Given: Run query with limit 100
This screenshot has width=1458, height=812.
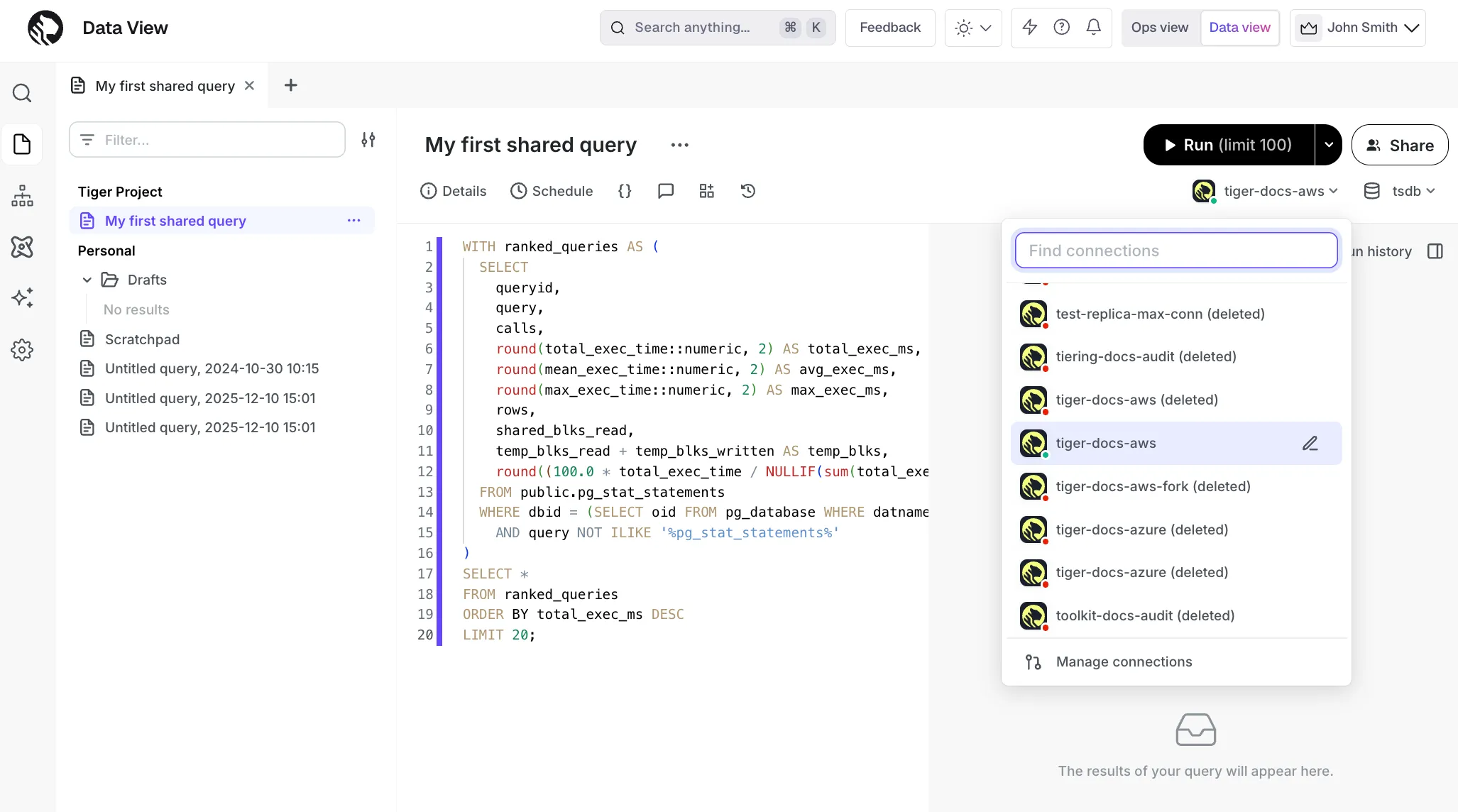Looking at the screenshot, I should tap(1229, 145).
